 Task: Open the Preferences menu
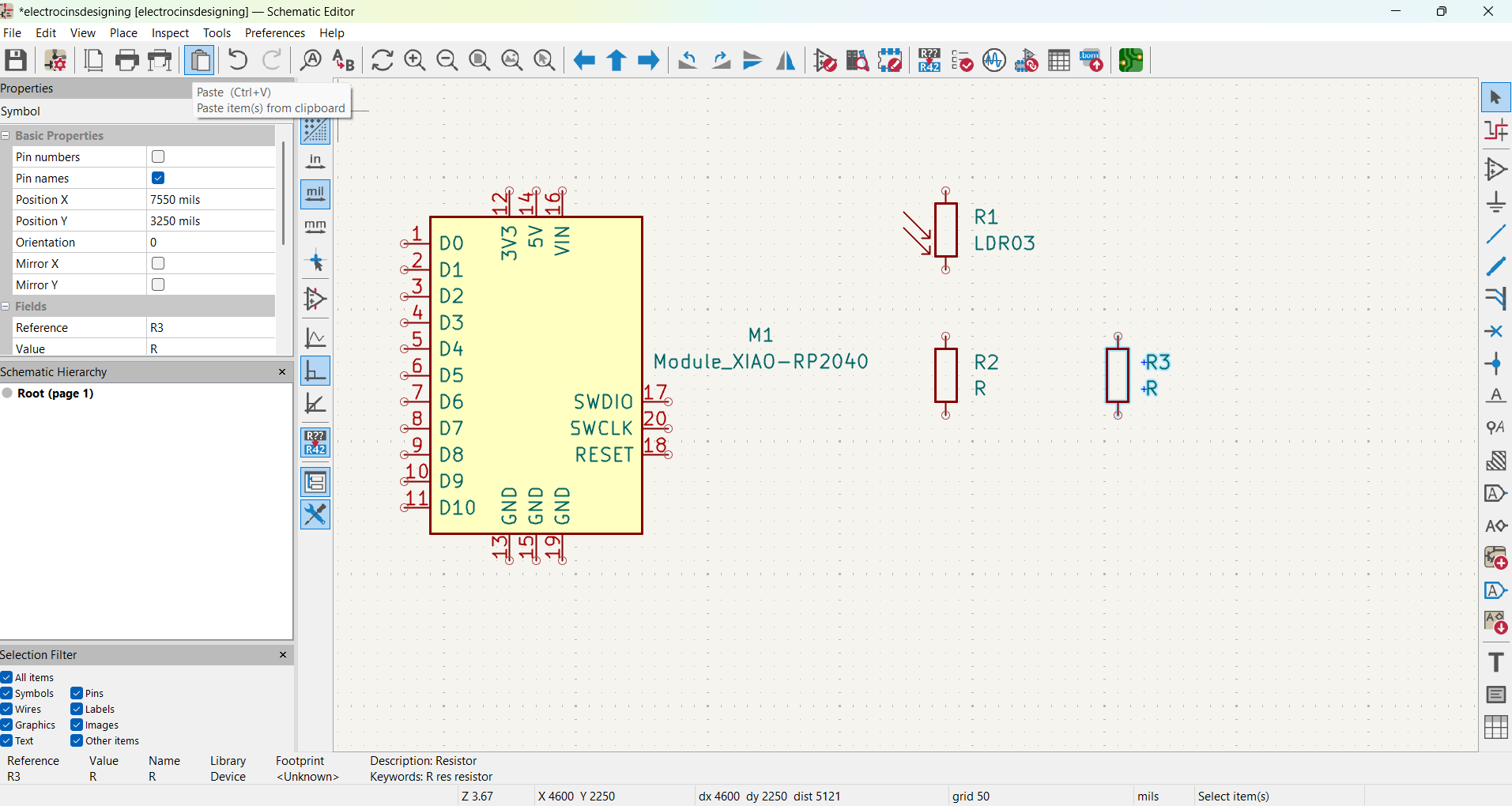pos(275,32)
